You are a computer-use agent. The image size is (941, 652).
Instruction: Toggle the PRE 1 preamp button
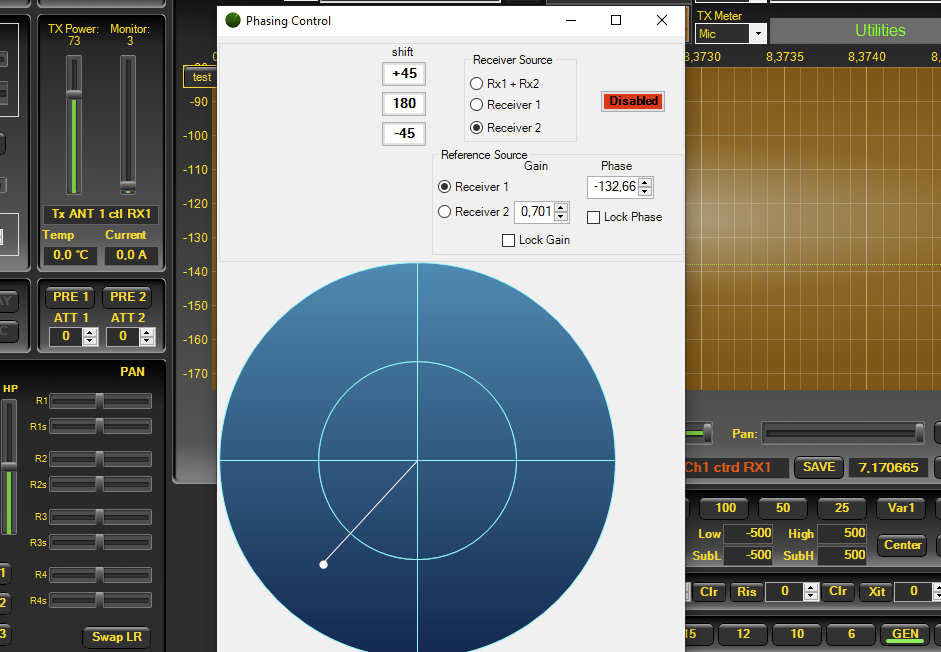click(71, 297)
